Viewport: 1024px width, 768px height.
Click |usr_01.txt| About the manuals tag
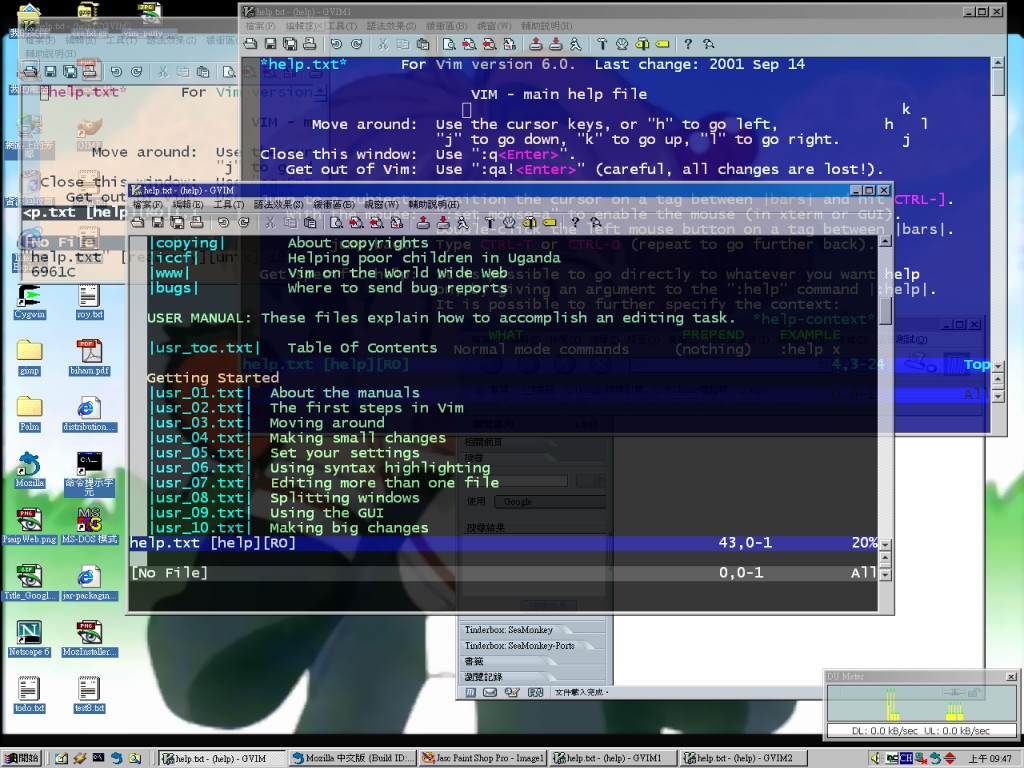coord(200,393)
